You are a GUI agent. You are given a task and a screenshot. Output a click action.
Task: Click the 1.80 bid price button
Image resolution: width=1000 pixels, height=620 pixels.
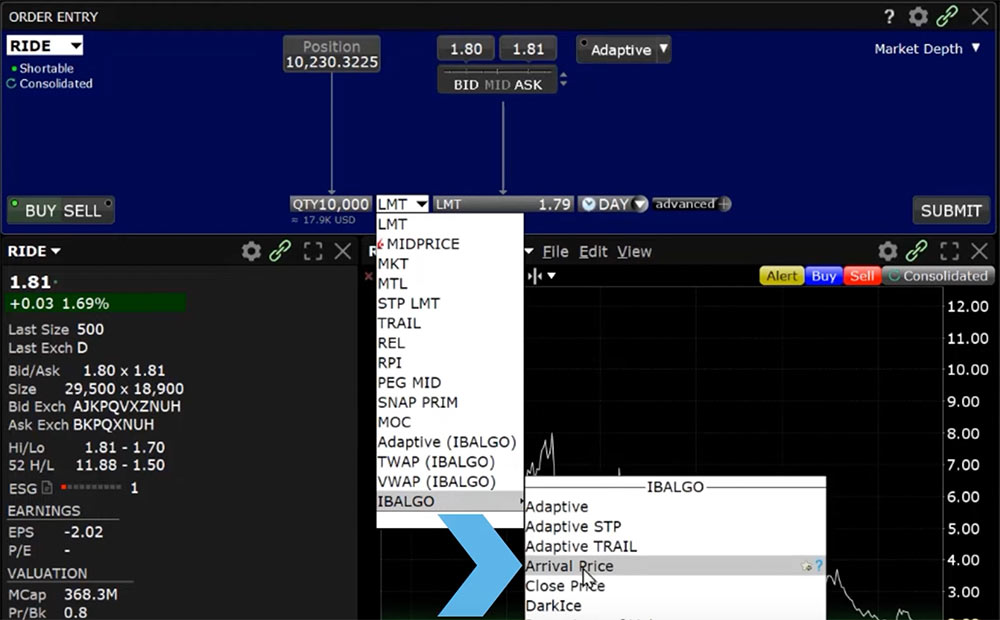466,49
